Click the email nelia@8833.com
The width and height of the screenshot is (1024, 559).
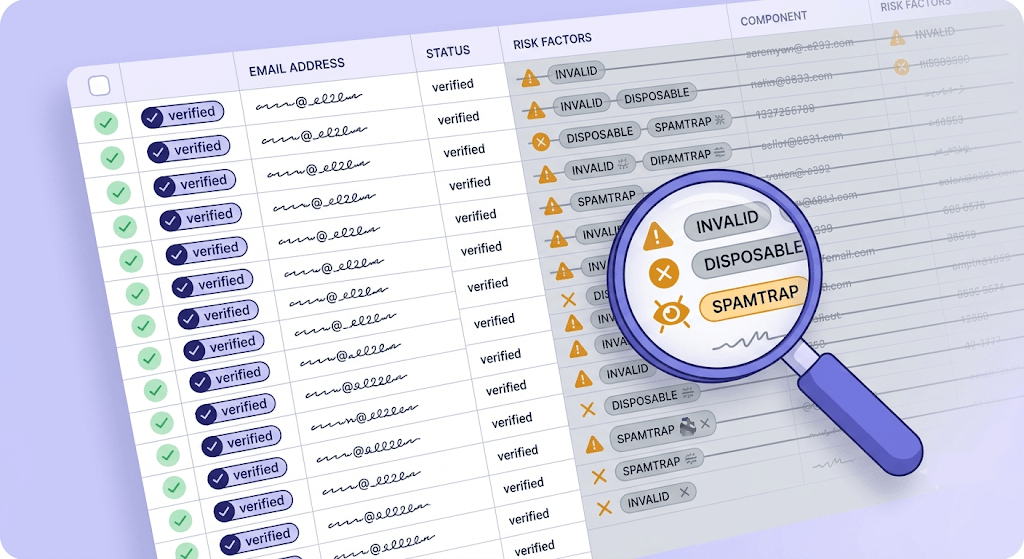click(x=792, y=80)
